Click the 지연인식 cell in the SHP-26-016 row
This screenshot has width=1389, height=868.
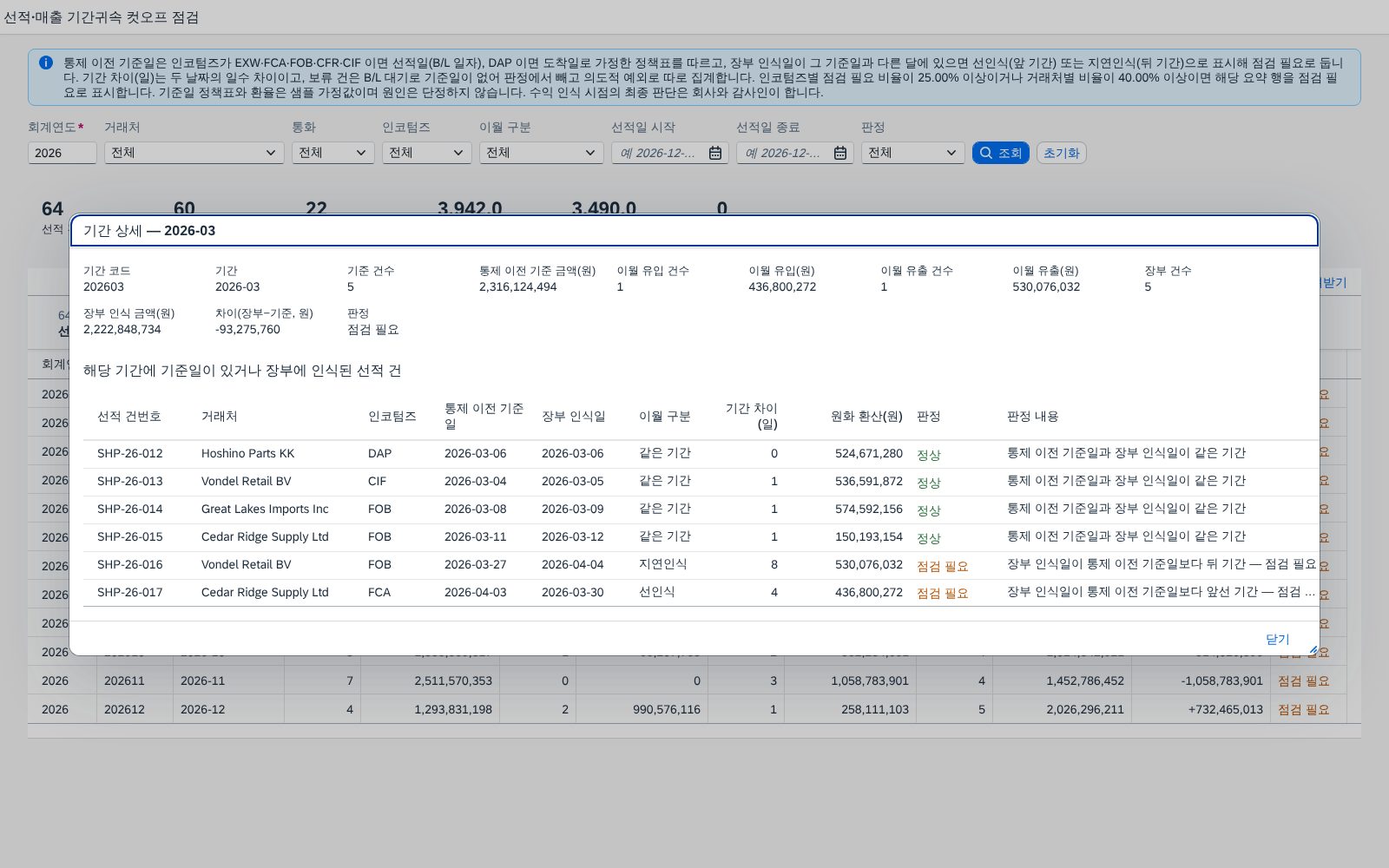click(663, 564)
